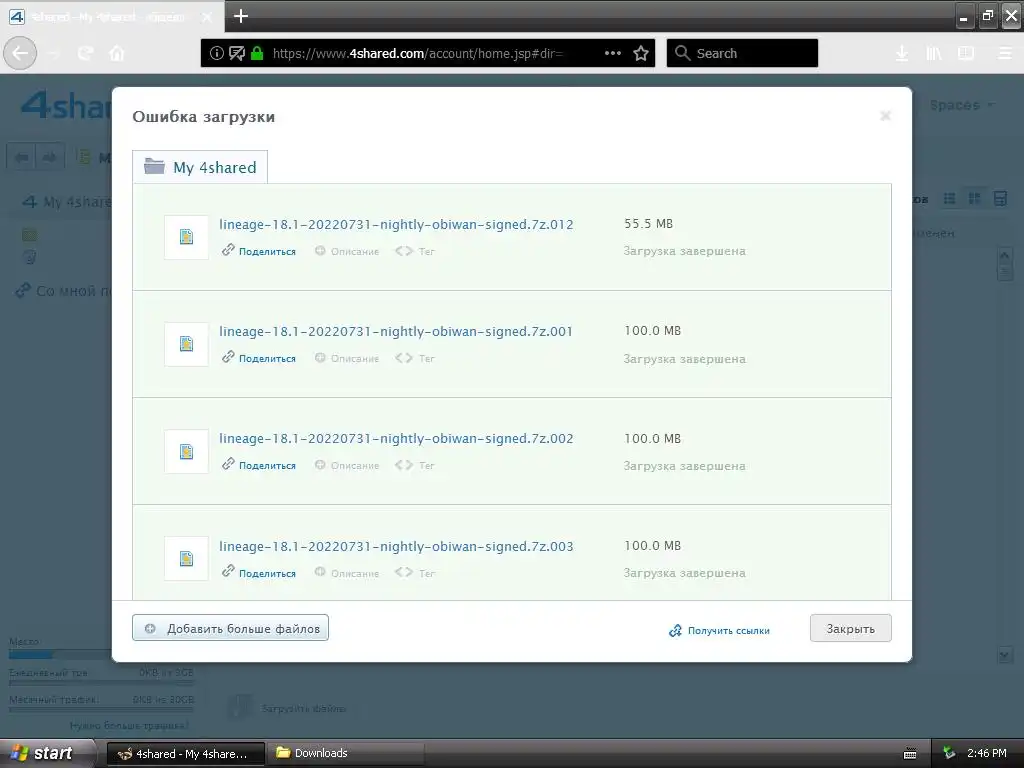Click the green padlock in the address bar

click(257, 53)
